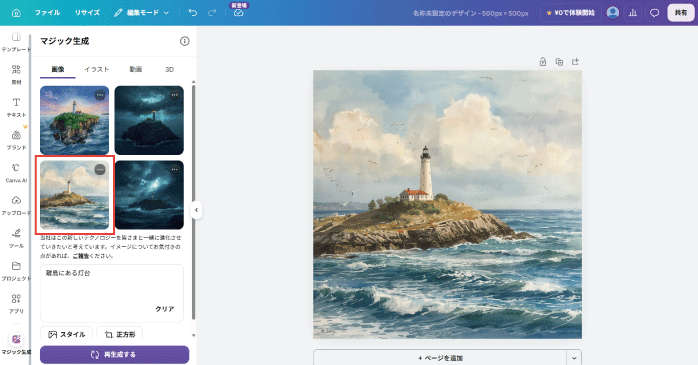Click the cloud save status icon
The height and width of the screenshot is (365, 698).
(239, 13)
